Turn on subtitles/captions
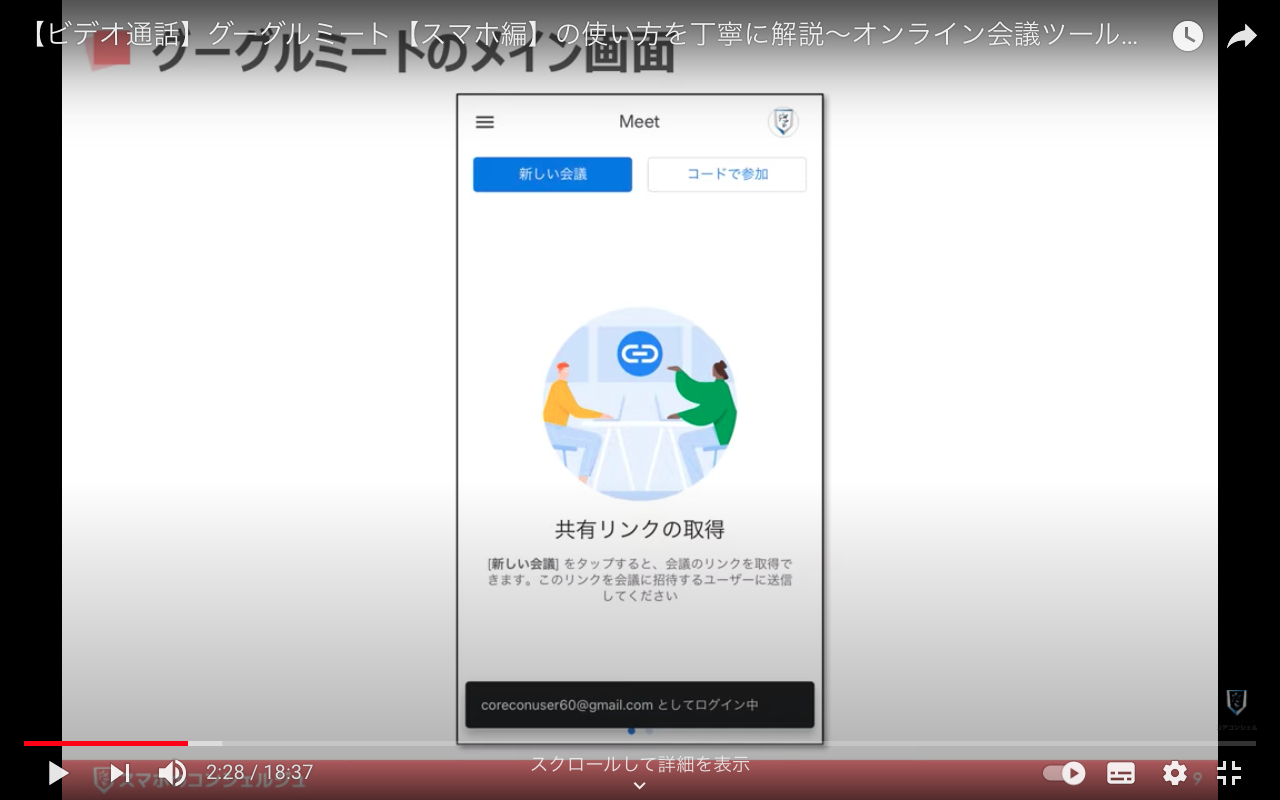1280x800 pixels. pos(1121,773)
